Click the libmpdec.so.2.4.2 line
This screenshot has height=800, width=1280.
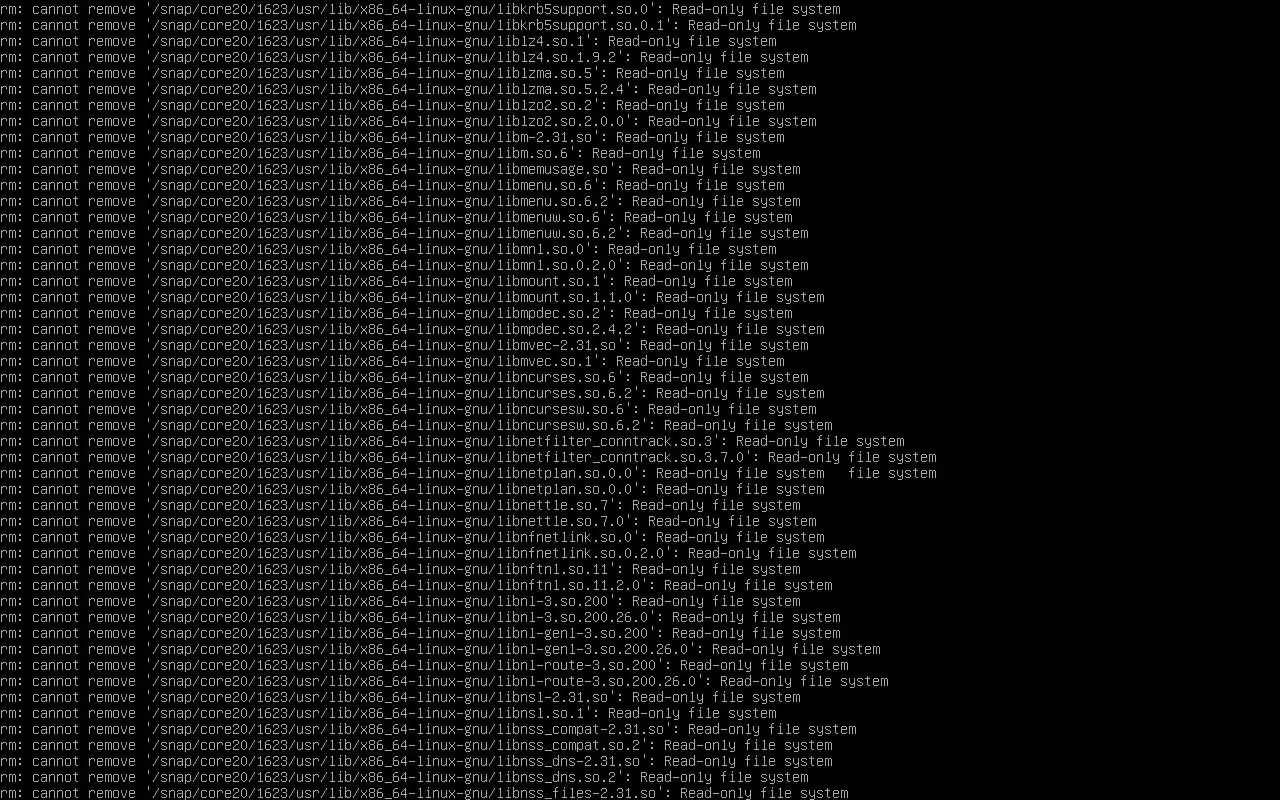tap(412, 329)
